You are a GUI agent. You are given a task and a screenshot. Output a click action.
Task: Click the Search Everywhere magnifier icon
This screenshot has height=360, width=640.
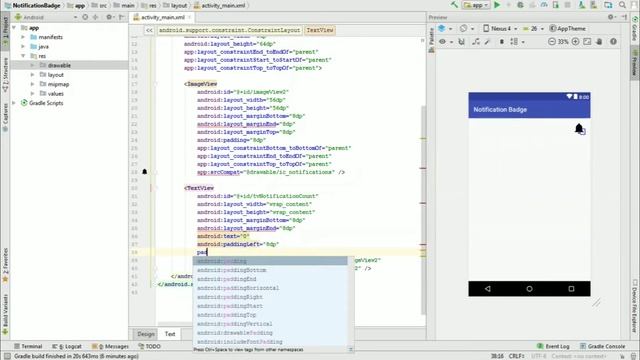(622, 5)
